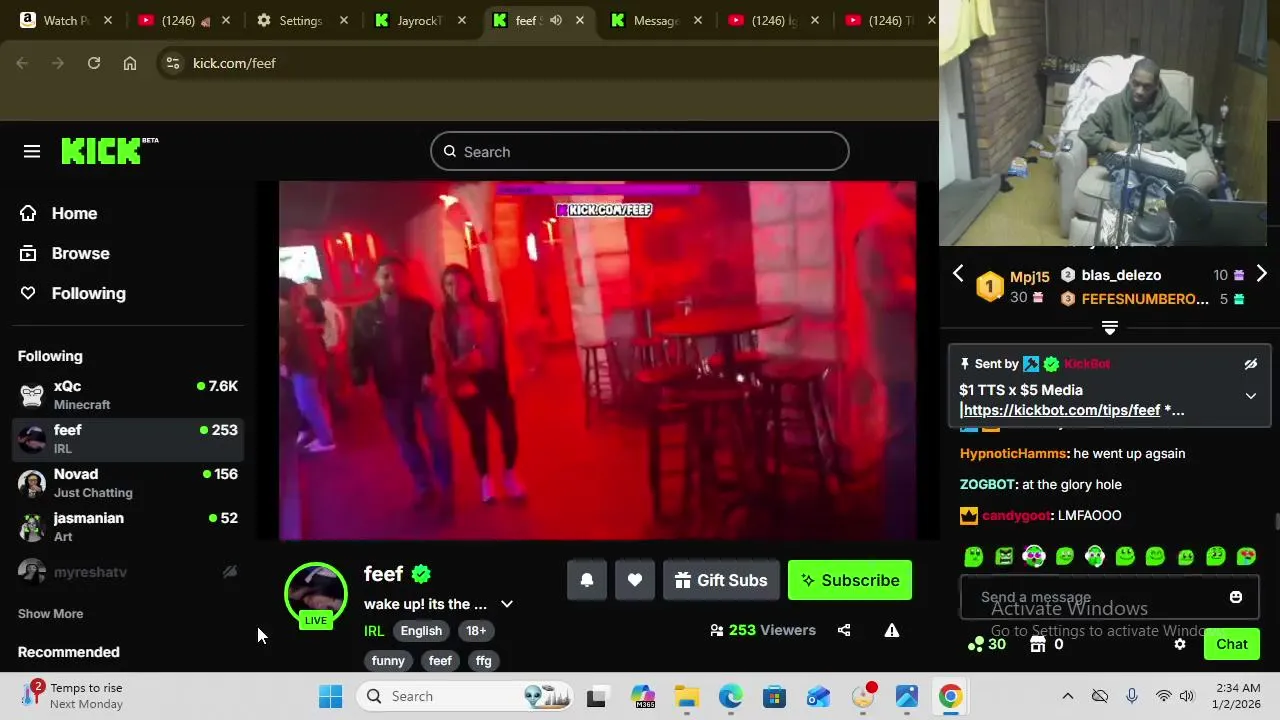The width and height of the screenshot is (1280, 720).
Task: Click the green Chat send button
Action: pos(1232,644)
